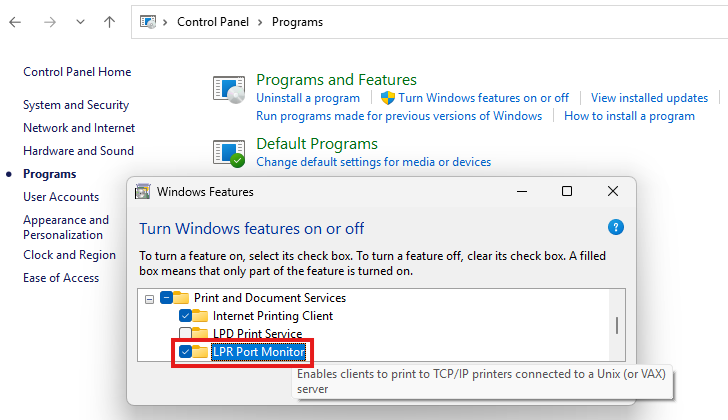Go up one level with Up arrow
The width and height of the screenshot is (728, 420).
[110, 22]
